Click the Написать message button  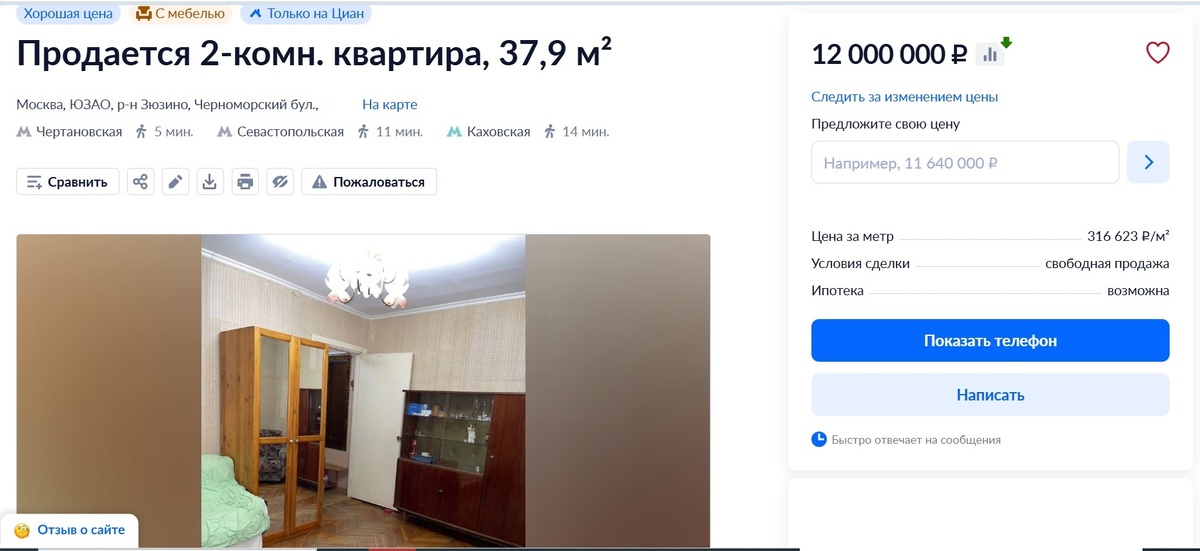990,394
